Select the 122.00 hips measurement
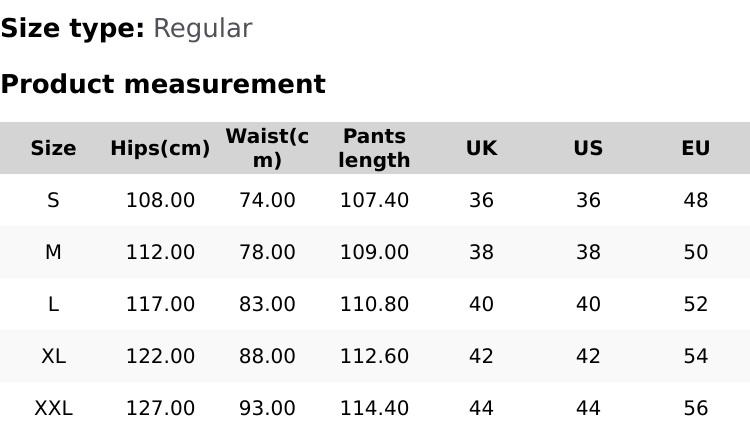Viewport: 750px width, 434px height. click(160, 357)
